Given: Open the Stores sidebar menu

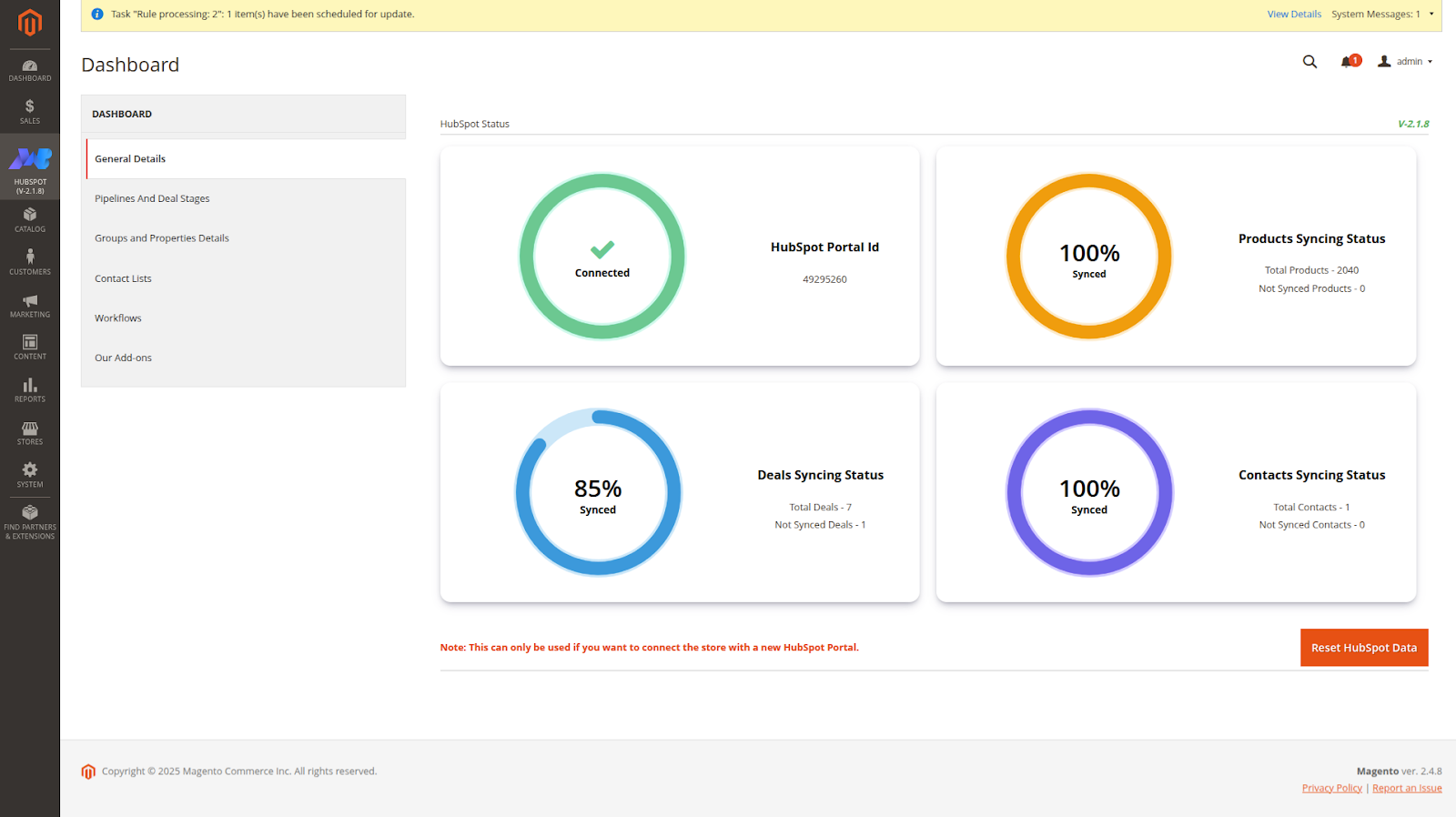Looking at the screenshot, I should pos(30,433).
